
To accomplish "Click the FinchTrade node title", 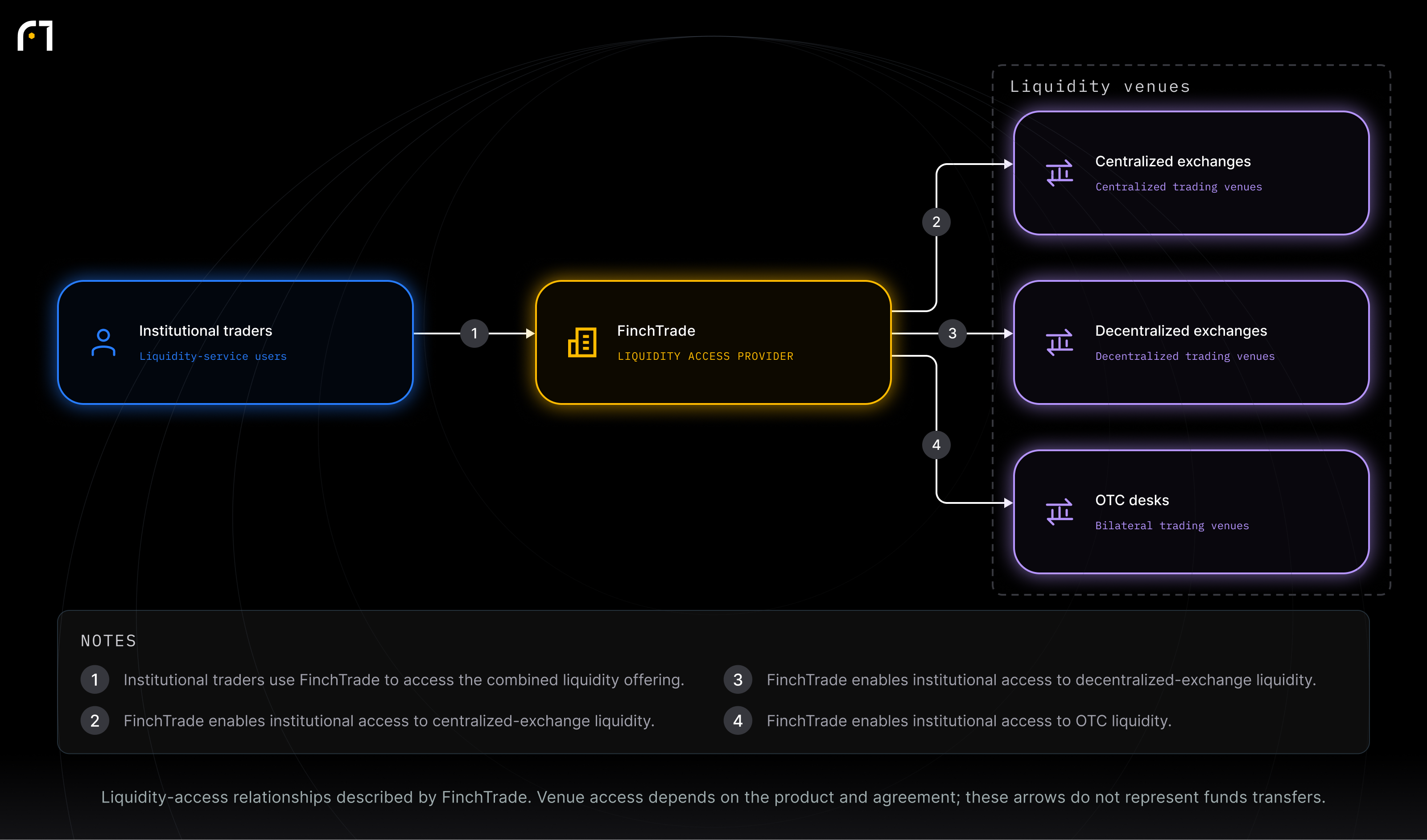I will 656,330.
